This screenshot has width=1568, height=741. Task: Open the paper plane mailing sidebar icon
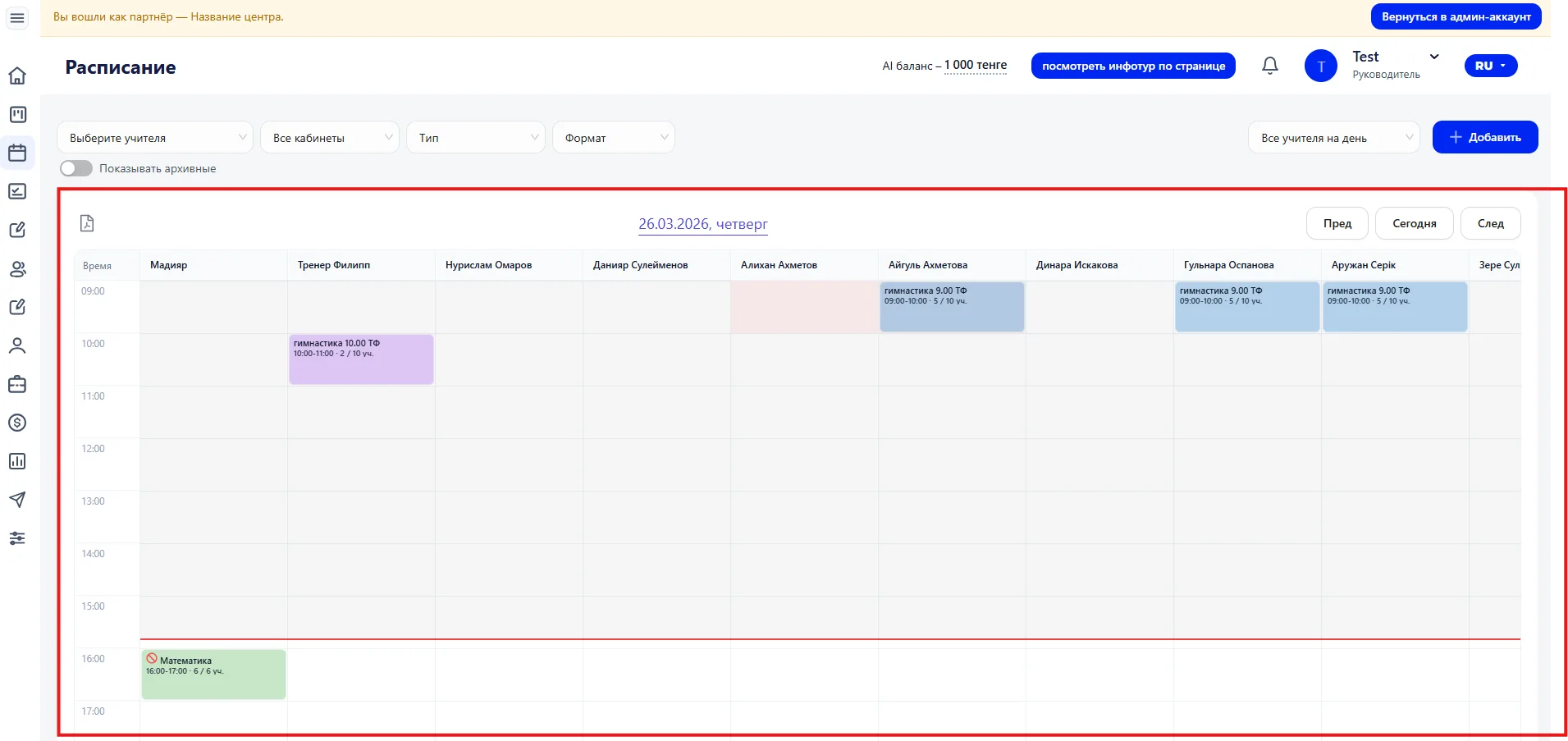pos(17,500)
